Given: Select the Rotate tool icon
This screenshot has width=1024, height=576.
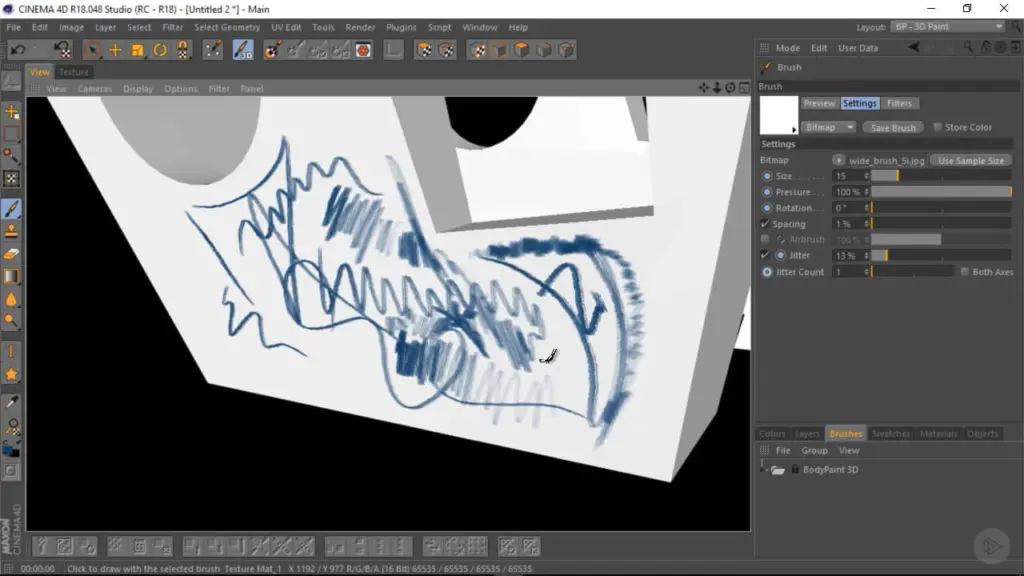Looking at the screenshot, I should [160, 50].
